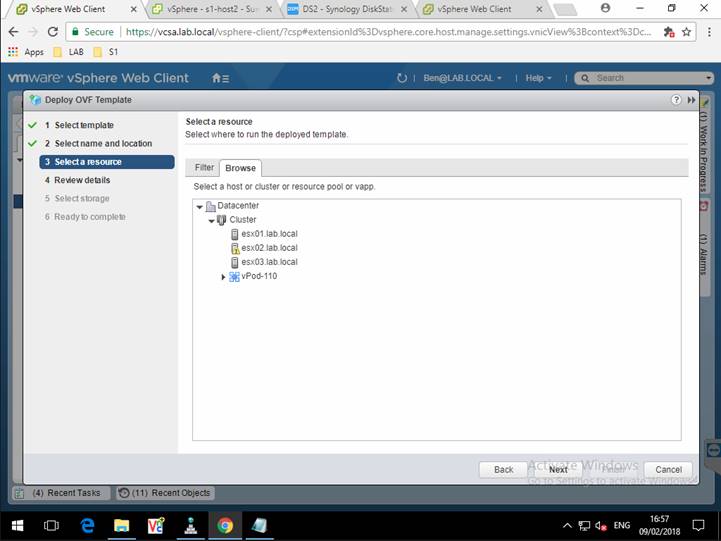Open the Alarms side panel
Image resolution: width=721 pixels, height=541 pixels.
pos(704,248)
